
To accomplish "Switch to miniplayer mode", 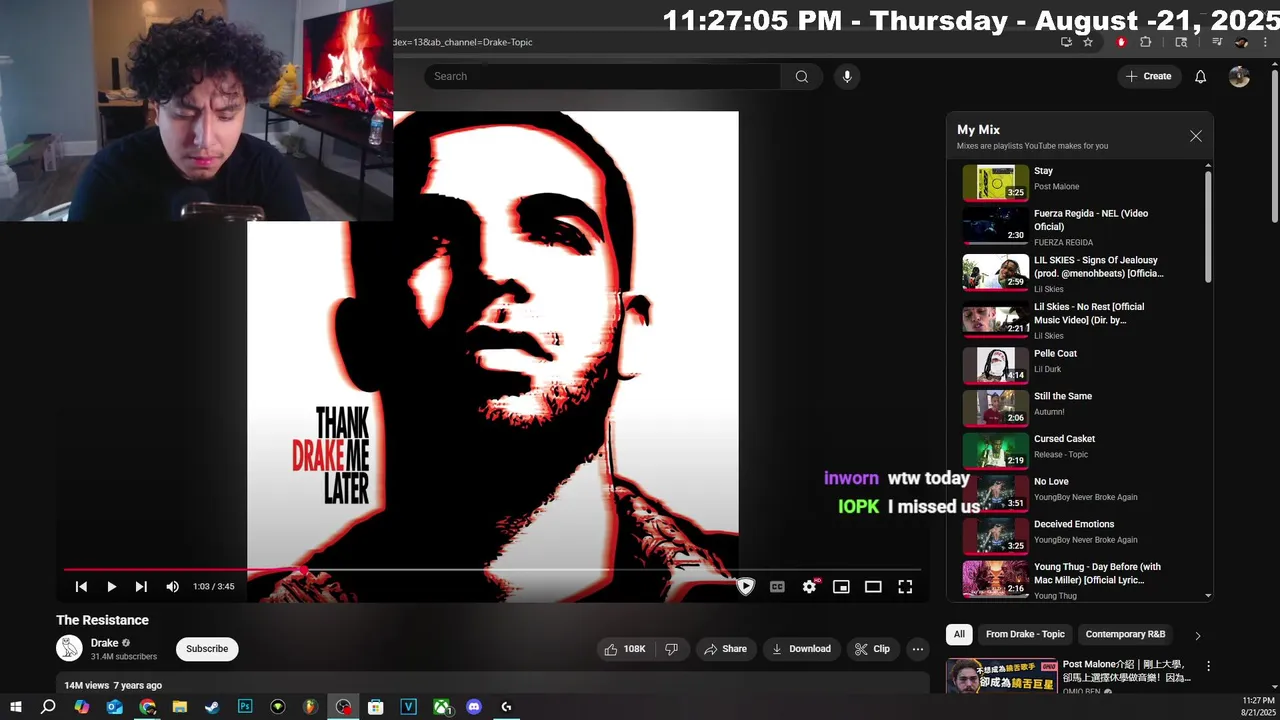I will tap(841, 587).
